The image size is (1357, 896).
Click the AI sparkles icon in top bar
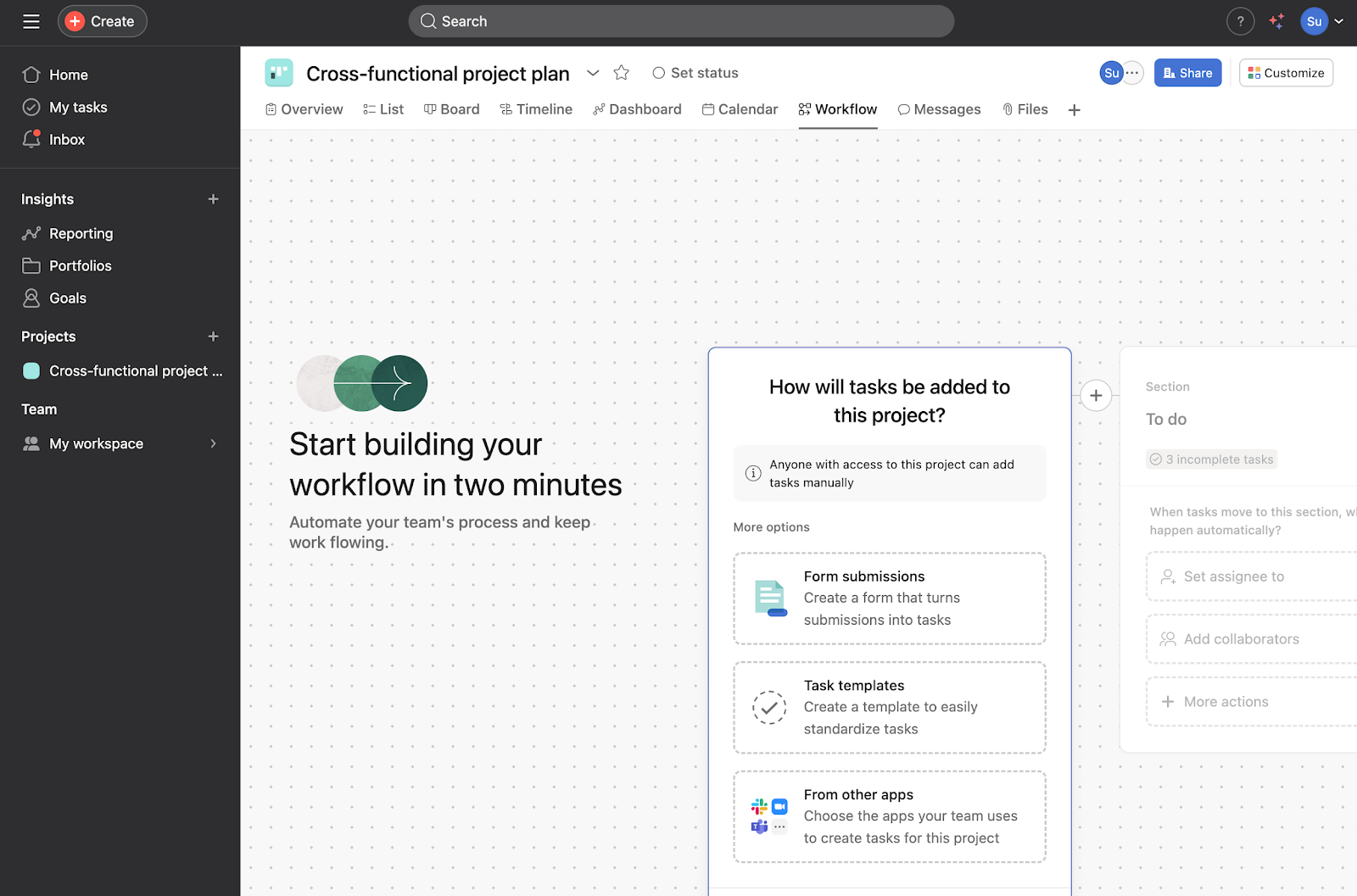[x=1276, y=21]
